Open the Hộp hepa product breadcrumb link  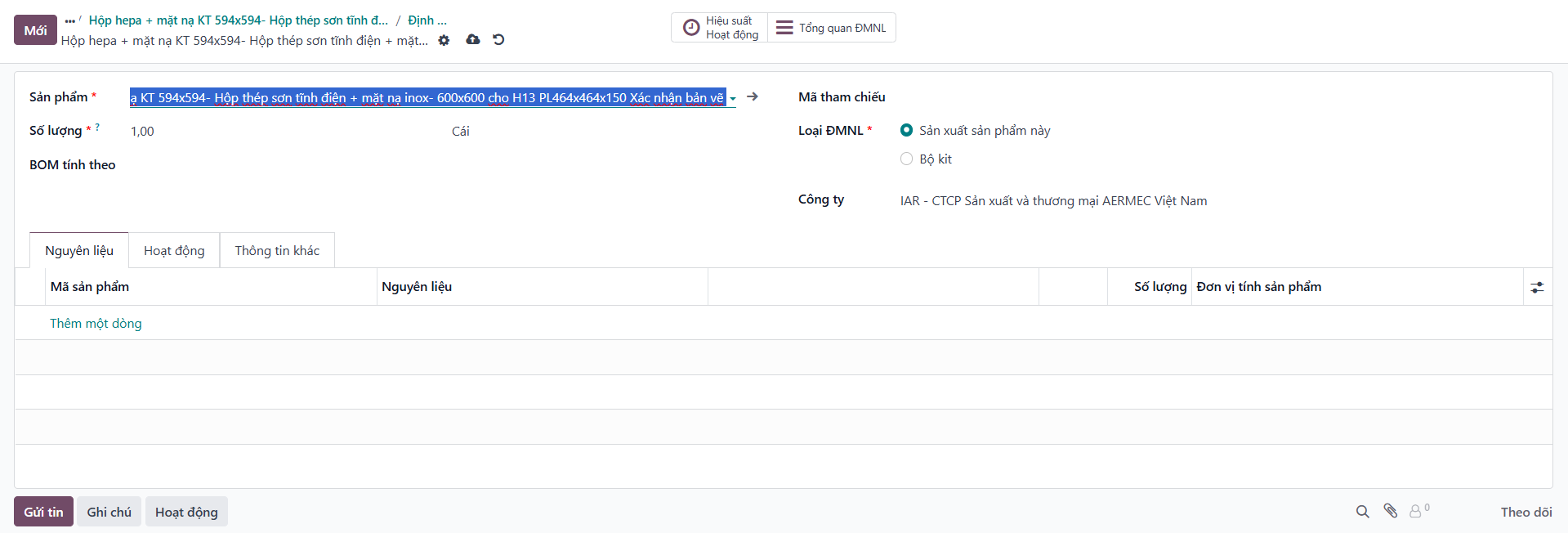tap(239, 20)
